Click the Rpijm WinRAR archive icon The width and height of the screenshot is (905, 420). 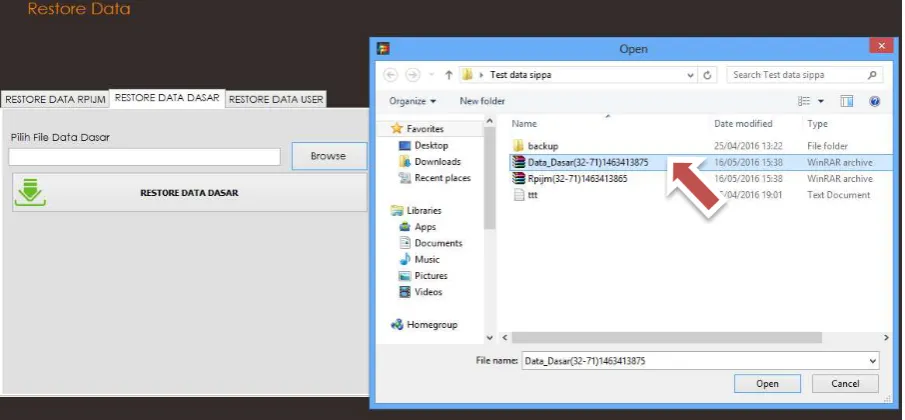tap(518, 178)
